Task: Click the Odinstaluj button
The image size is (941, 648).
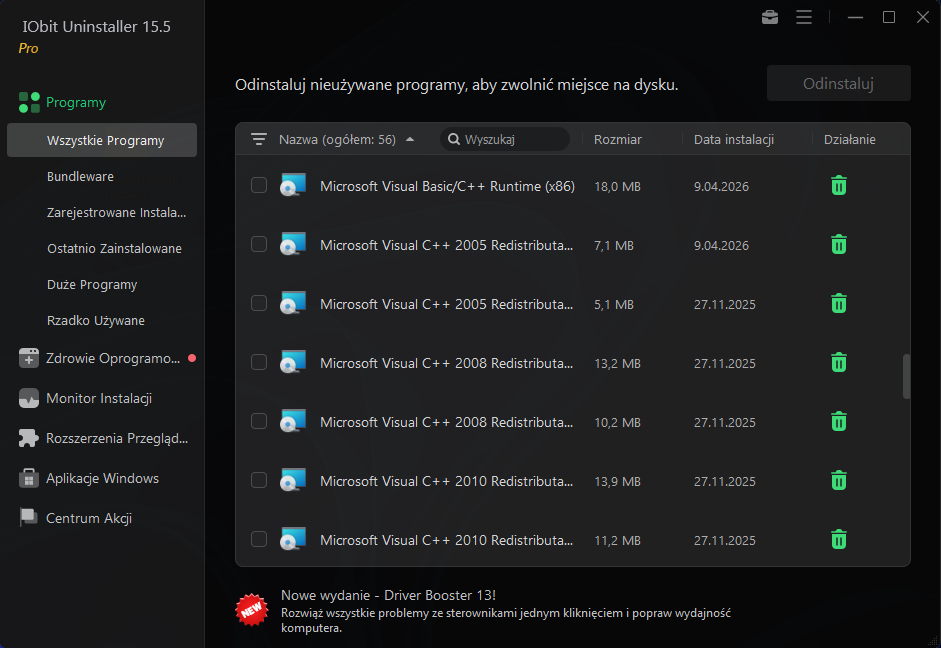Action: (x=838, y=83)
